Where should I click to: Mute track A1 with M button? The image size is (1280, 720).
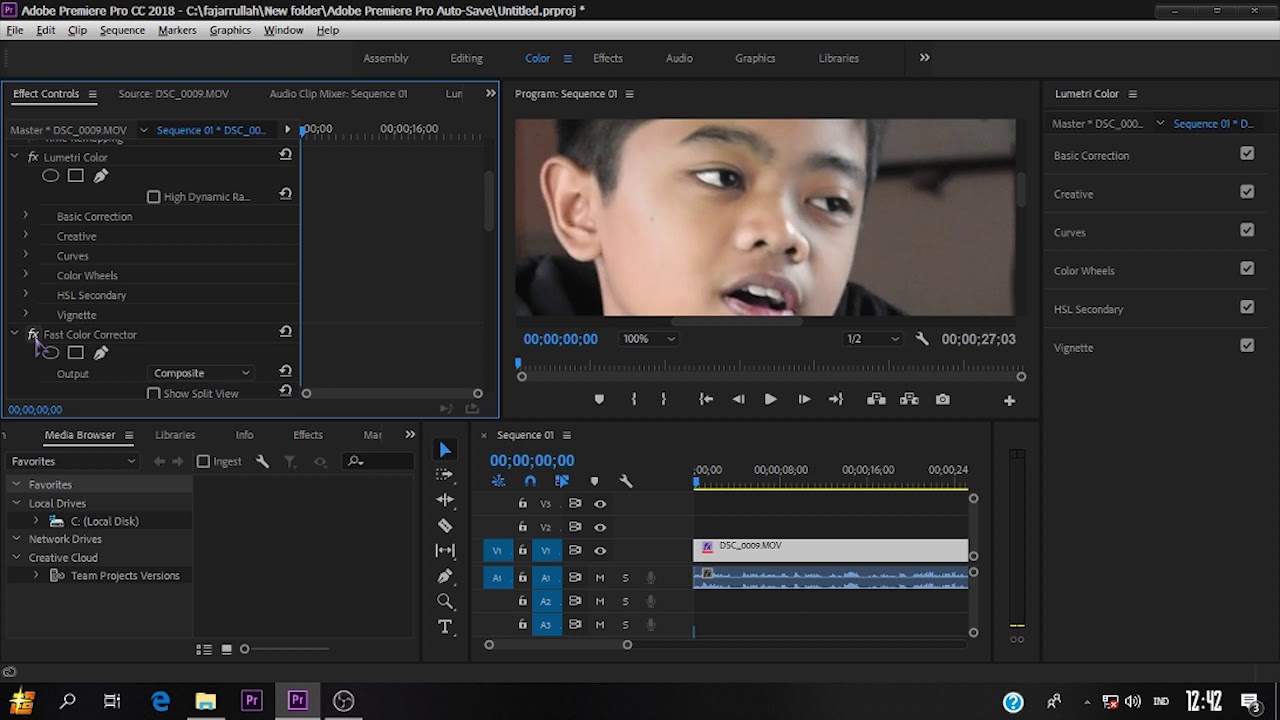coord(600,577)
